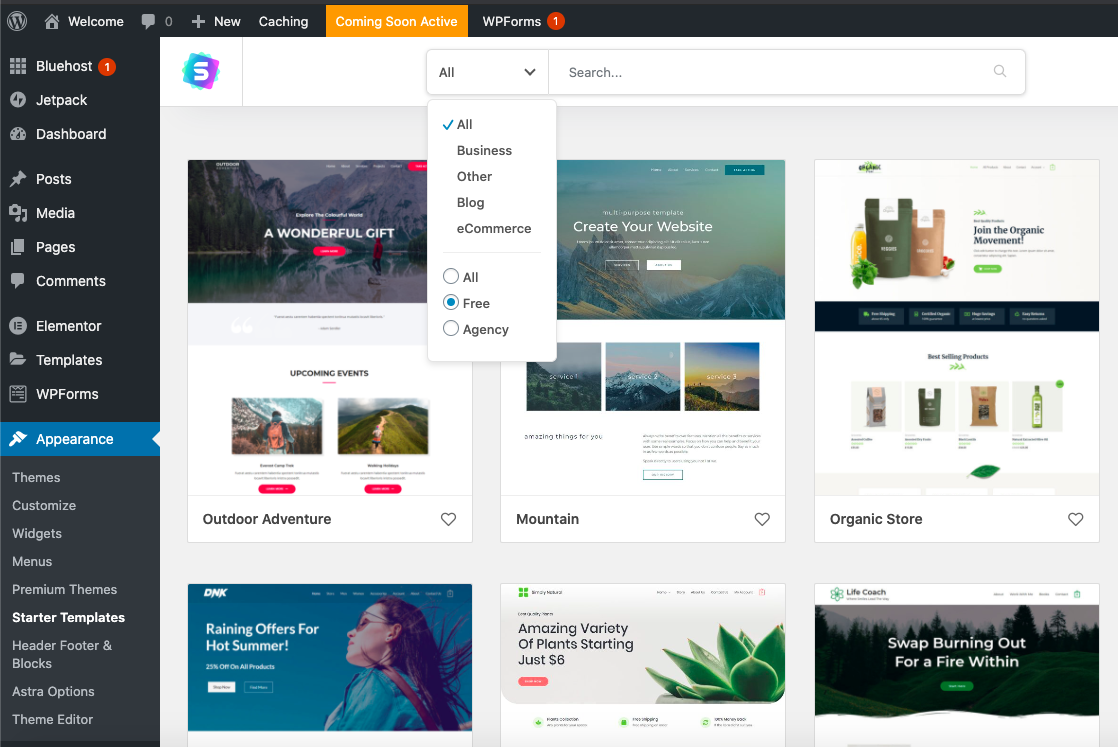Open the DNK Raining Offers template thumbnail
The image size is (1118, 747).
point(329,664)
